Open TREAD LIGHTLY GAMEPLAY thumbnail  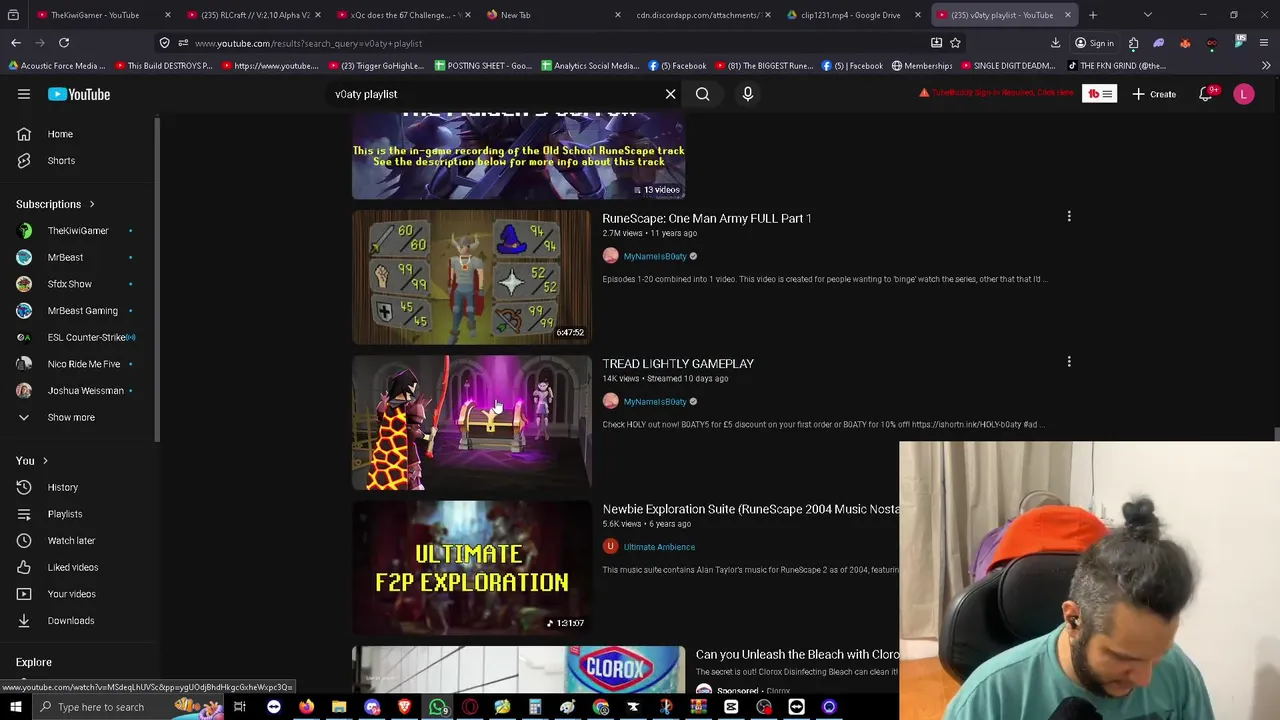point(471,422)
